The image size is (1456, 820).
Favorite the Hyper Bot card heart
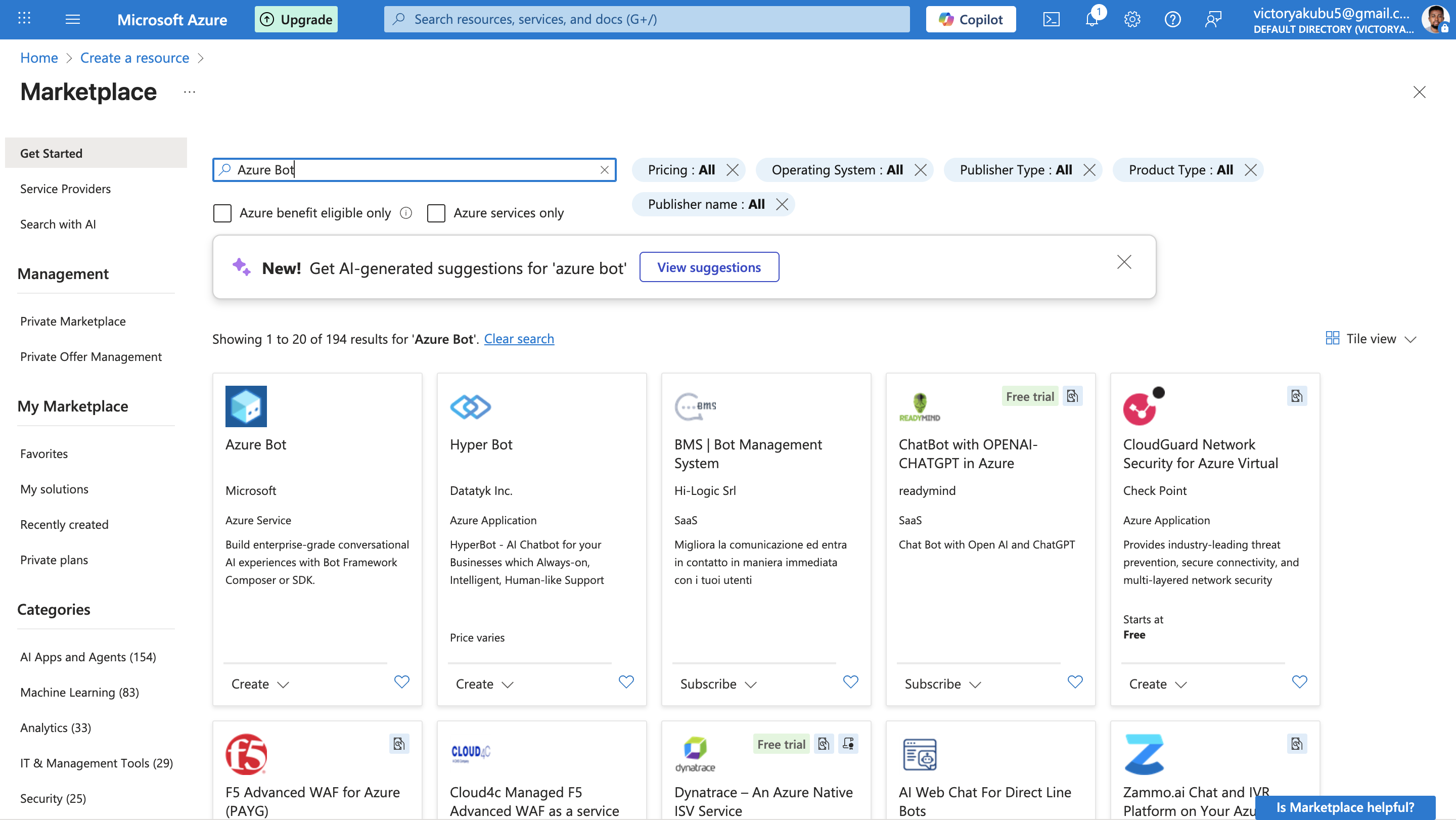626,682
